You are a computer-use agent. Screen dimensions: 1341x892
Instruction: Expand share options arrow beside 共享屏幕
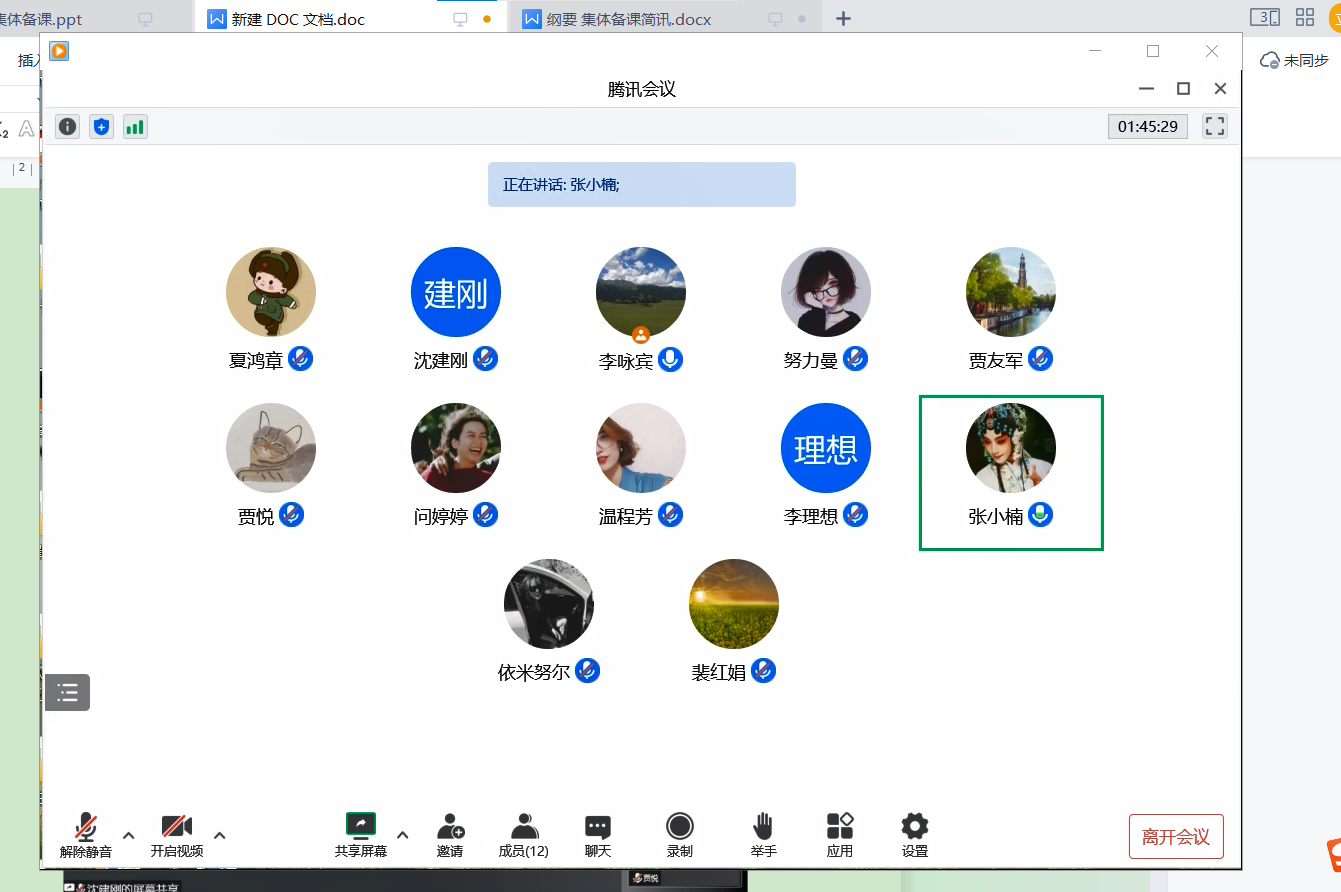click(403, 835)
